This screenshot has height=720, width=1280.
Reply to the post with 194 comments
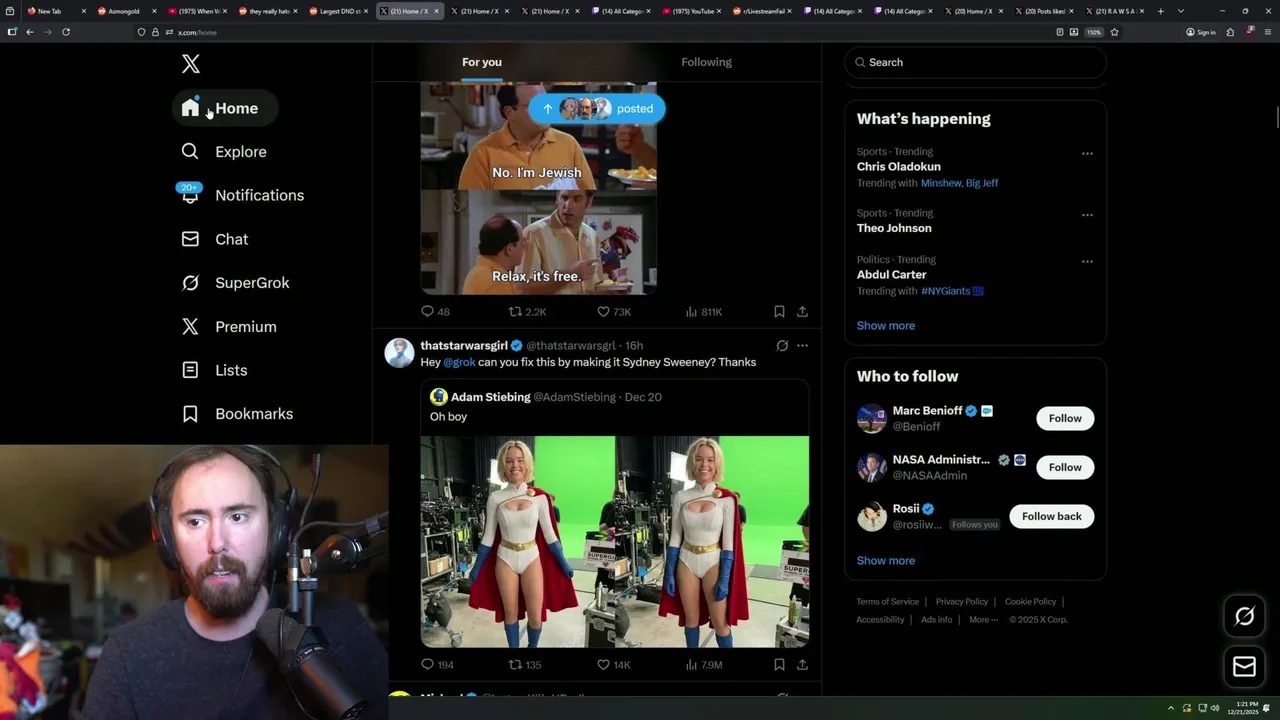(437, 665)
